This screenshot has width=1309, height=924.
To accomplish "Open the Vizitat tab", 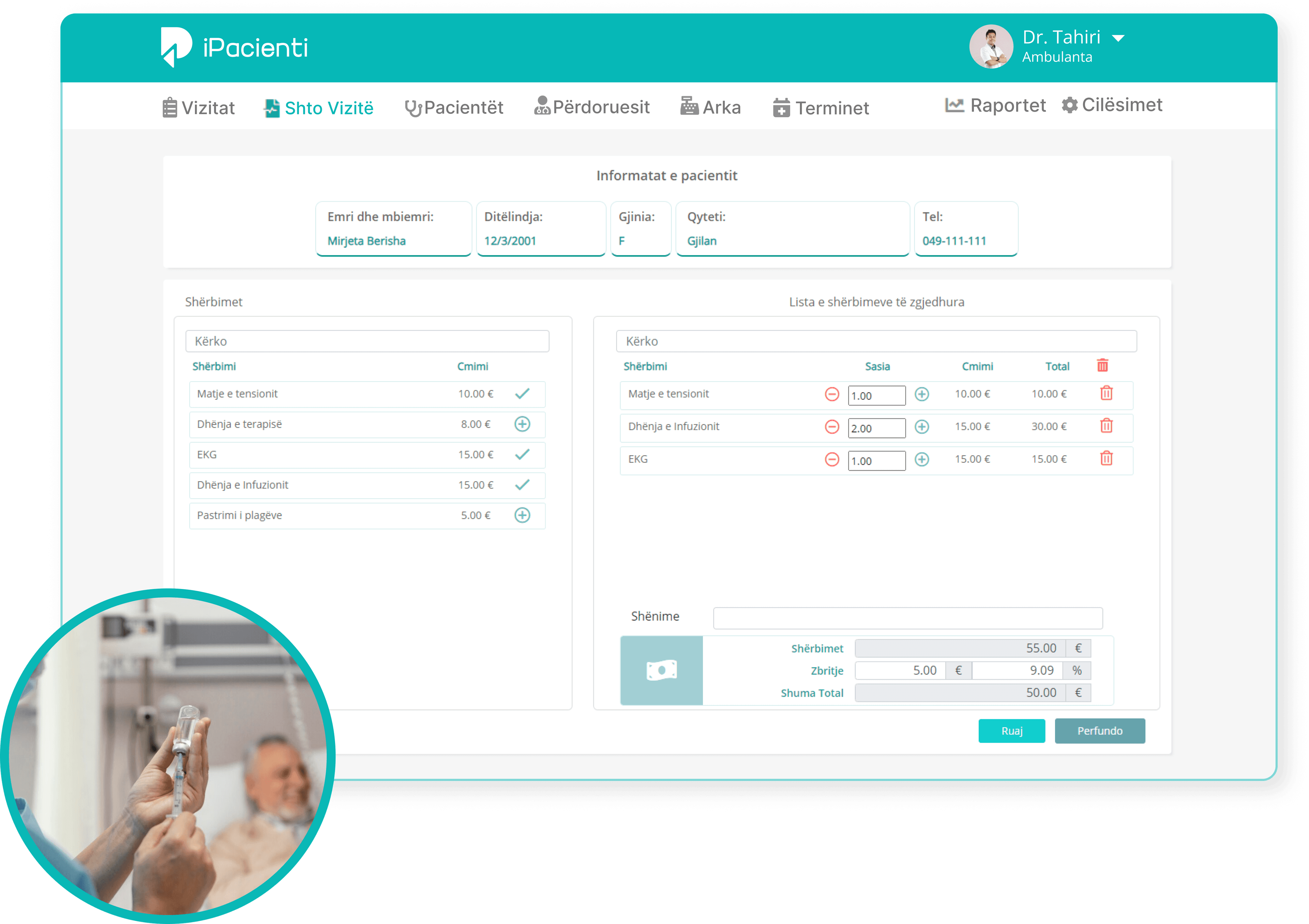I will 198,108.
